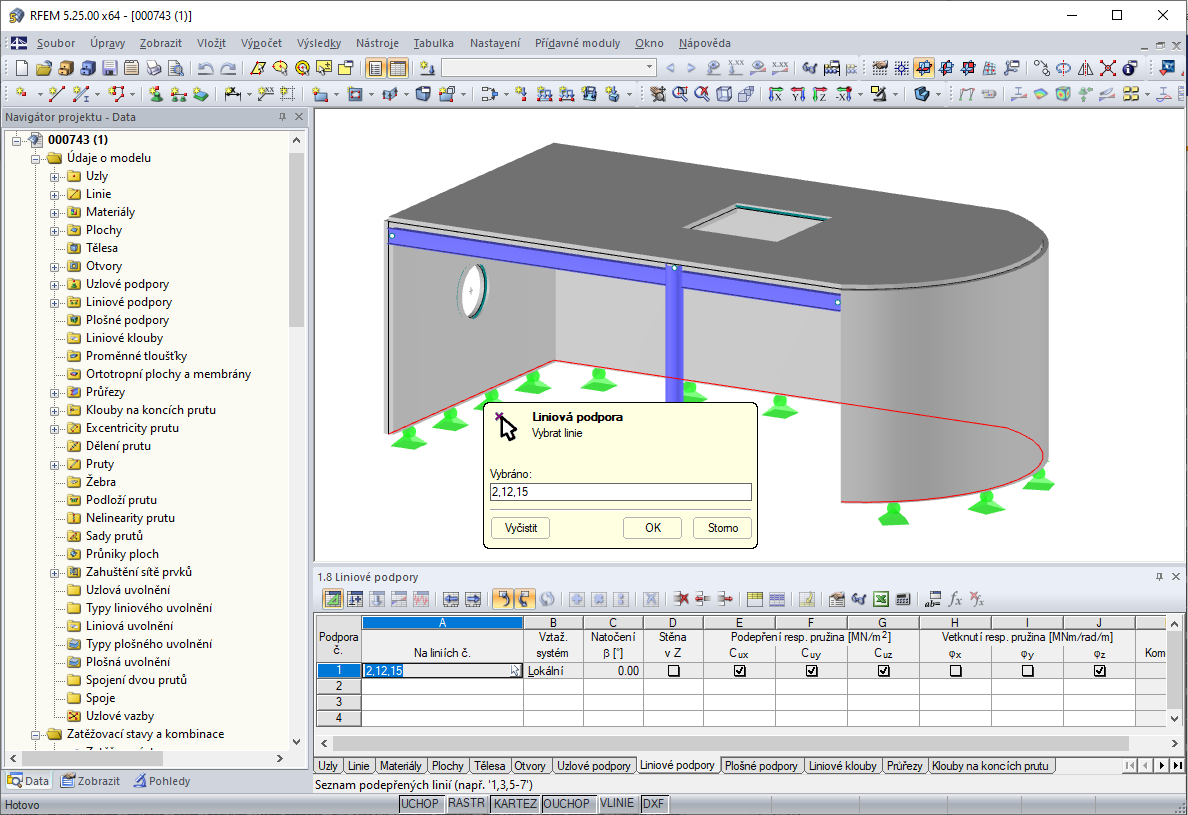This screenshot has width=1188, height=815.
Task: Select empty table row number 2
Action: point(339,685)
